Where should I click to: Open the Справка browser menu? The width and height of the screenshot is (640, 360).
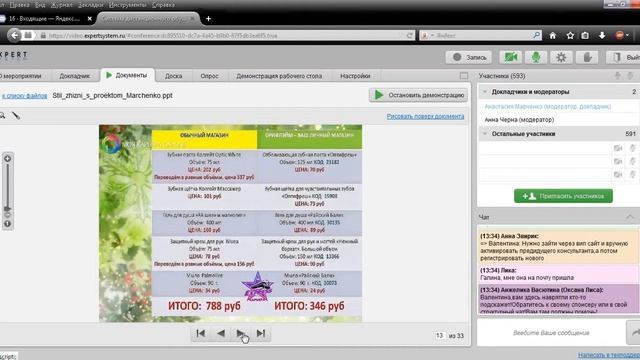coord(163,5)
